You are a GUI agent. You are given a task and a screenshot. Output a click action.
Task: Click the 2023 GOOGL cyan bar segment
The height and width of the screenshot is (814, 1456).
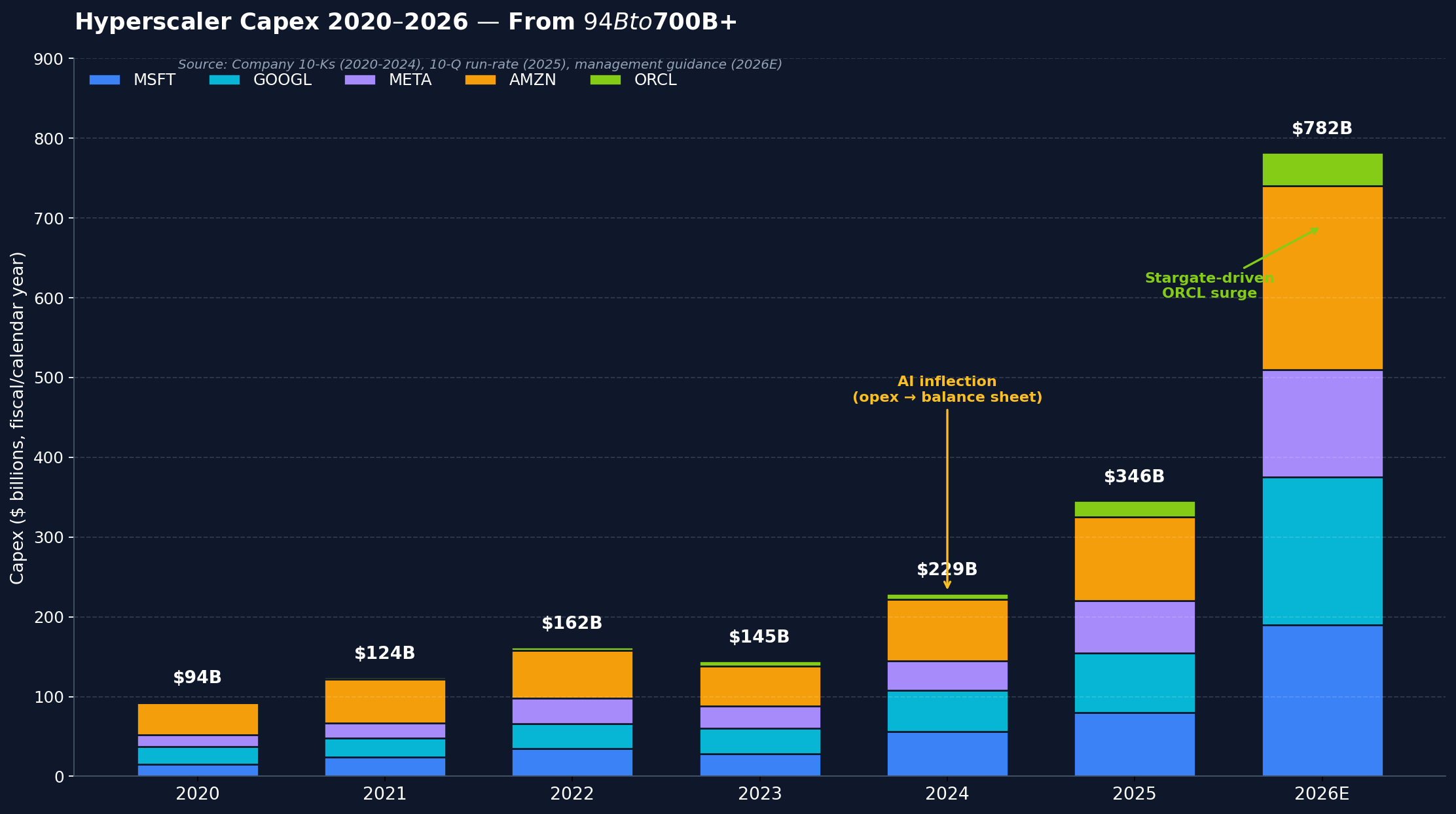click(x=760, y=741)
